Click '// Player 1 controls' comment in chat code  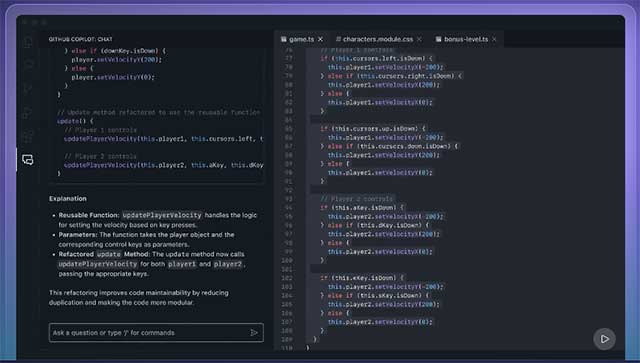click(x=100, y=130)
